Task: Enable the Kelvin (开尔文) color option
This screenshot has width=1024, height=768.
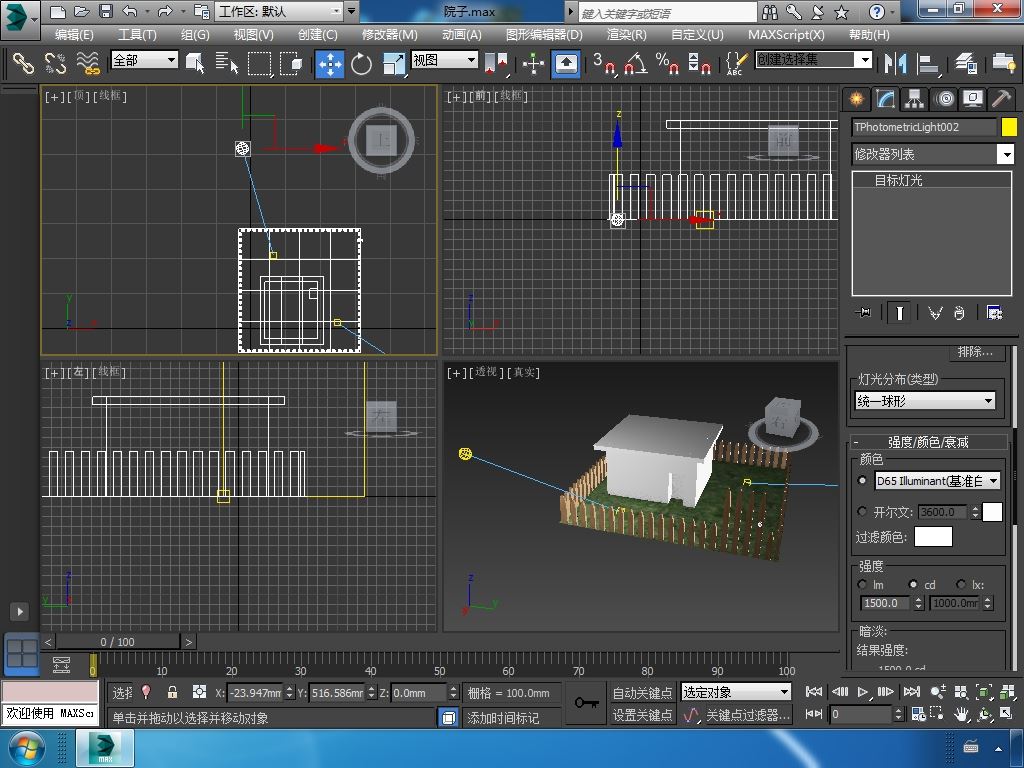Action: coord(863,512)
